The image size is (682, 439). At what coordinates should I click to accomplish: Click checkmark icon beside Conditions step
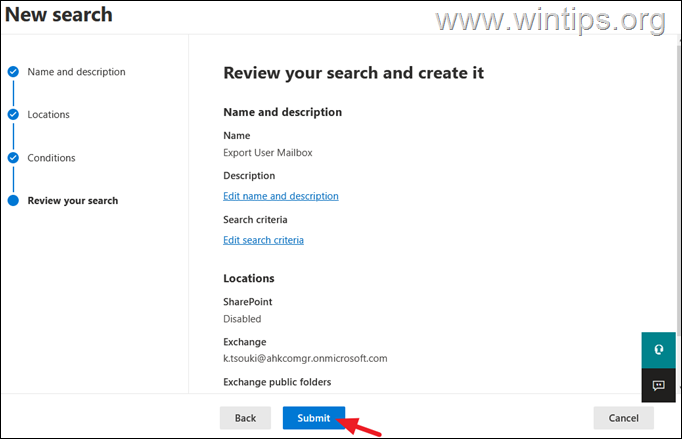pos(13,158)
